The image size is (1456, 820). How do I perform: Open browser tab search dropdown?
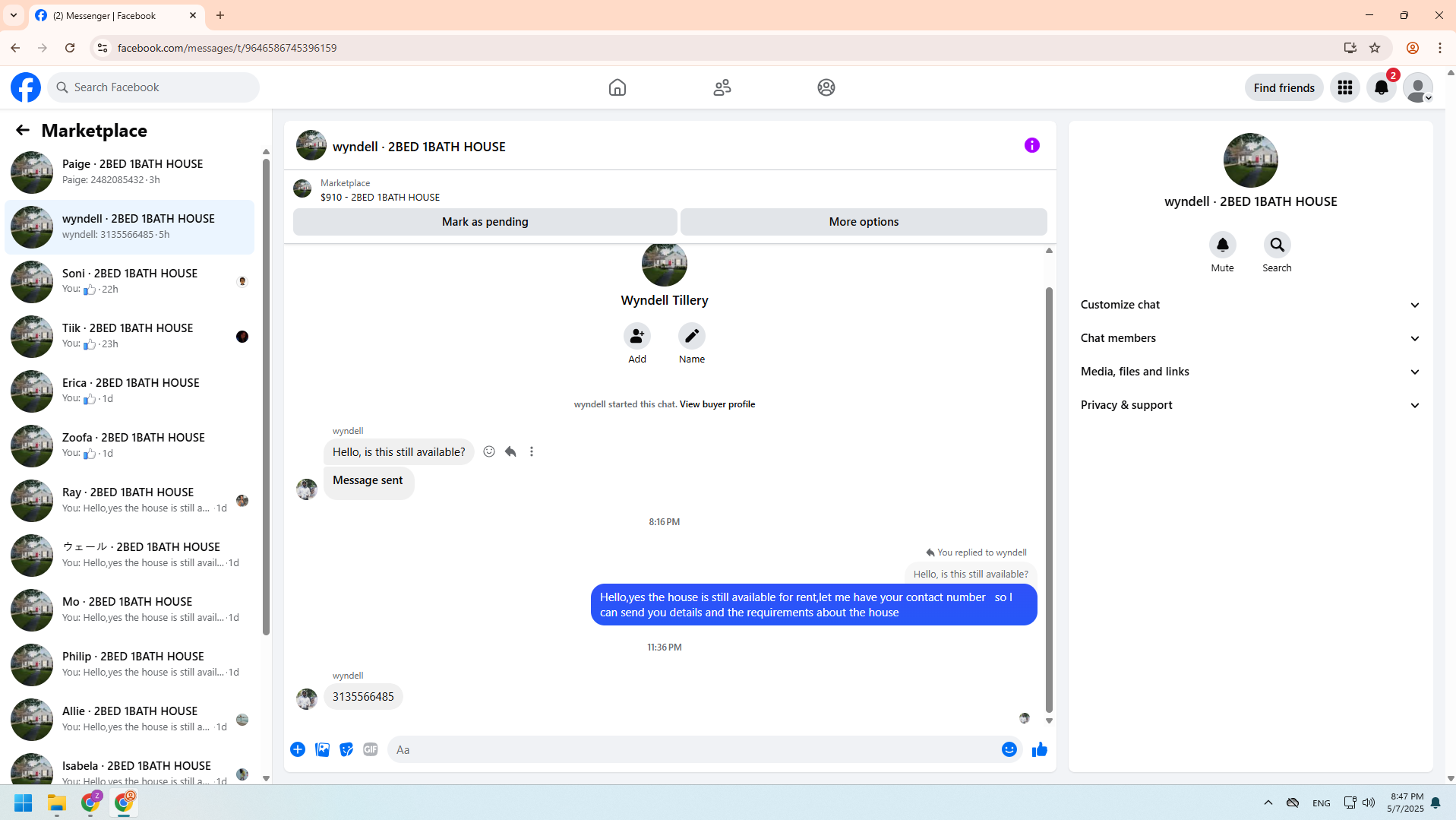pos(14,15)
